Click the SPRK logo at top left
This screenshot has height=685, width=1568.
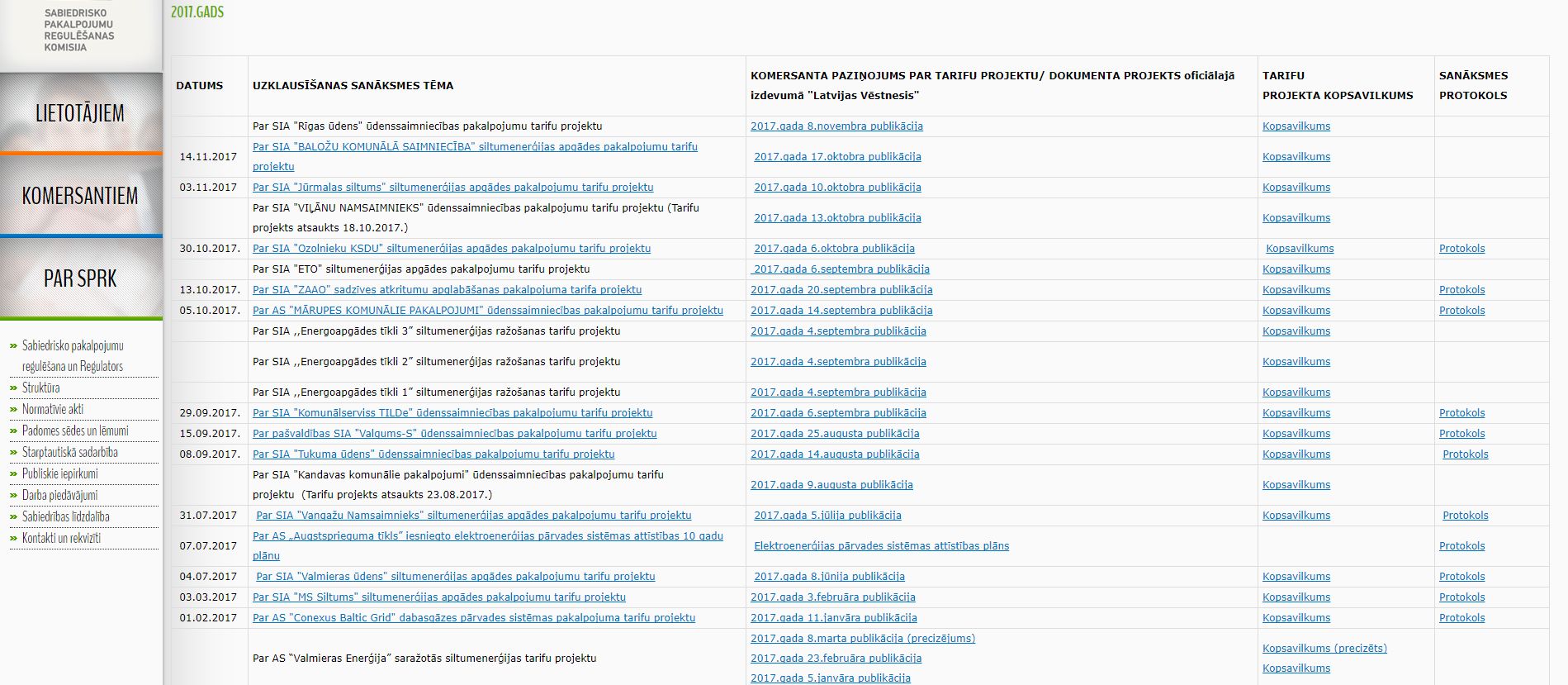pos(79,31)
